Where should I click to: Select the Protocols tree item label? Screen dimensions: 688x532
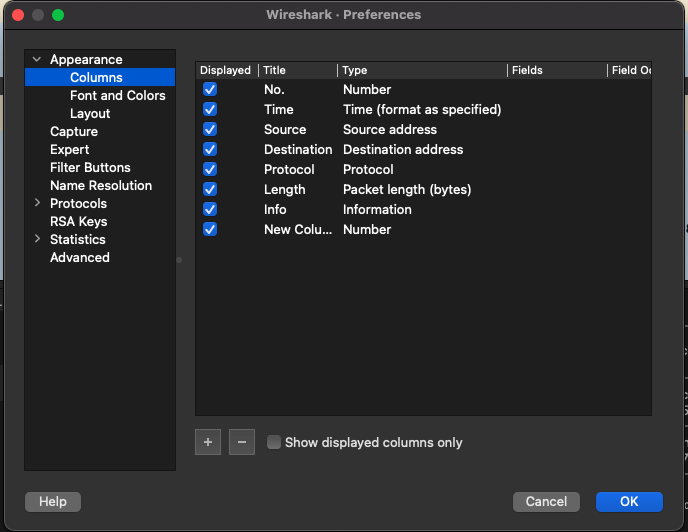coord(79,203)
